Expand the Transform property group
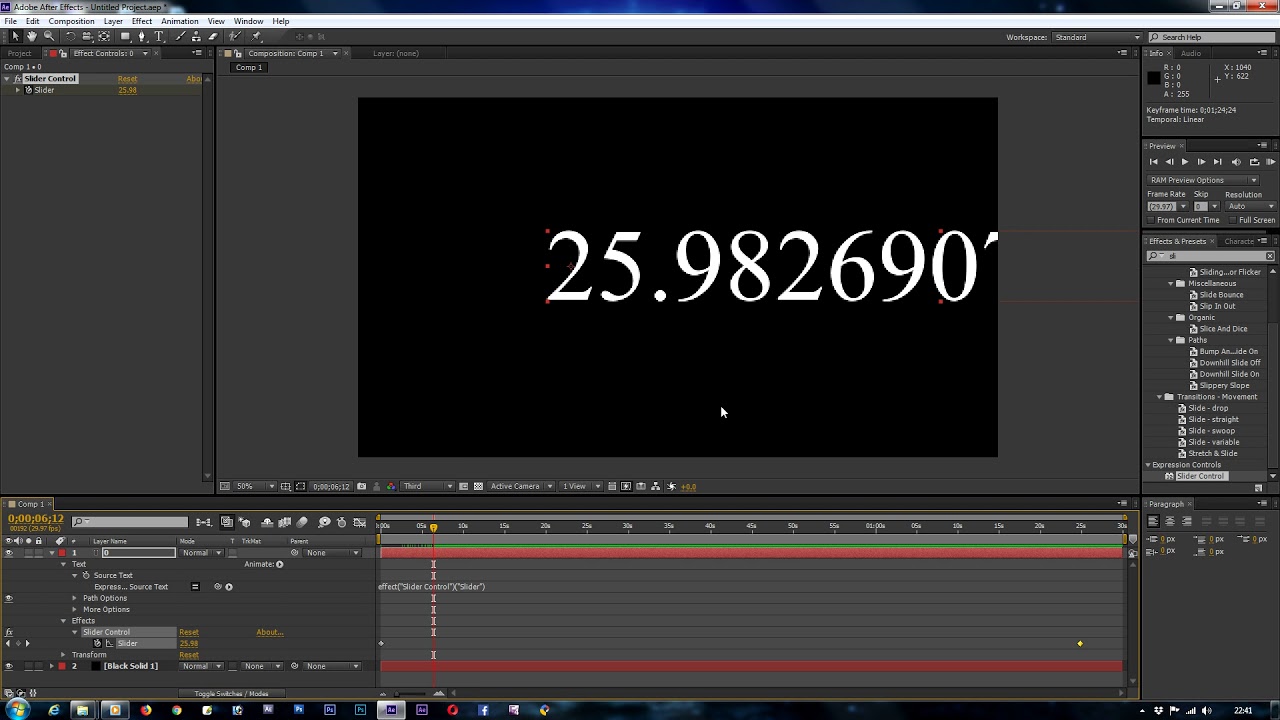The height and width of the screenshot is (720, 1280). point(63,655)
